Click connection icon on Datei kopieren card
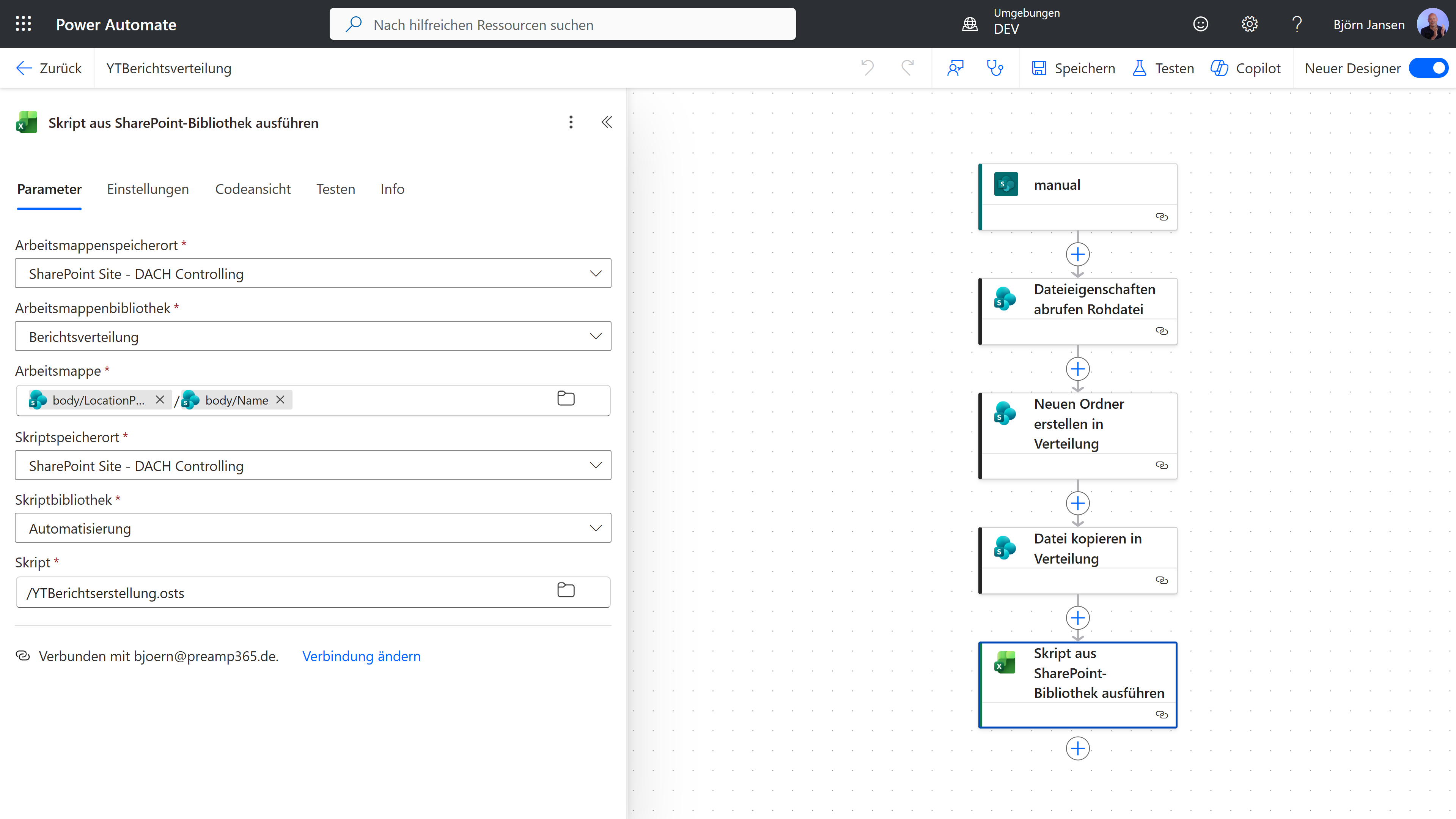This screenshot has height=819, width=1456. [x=1162, y=581]
